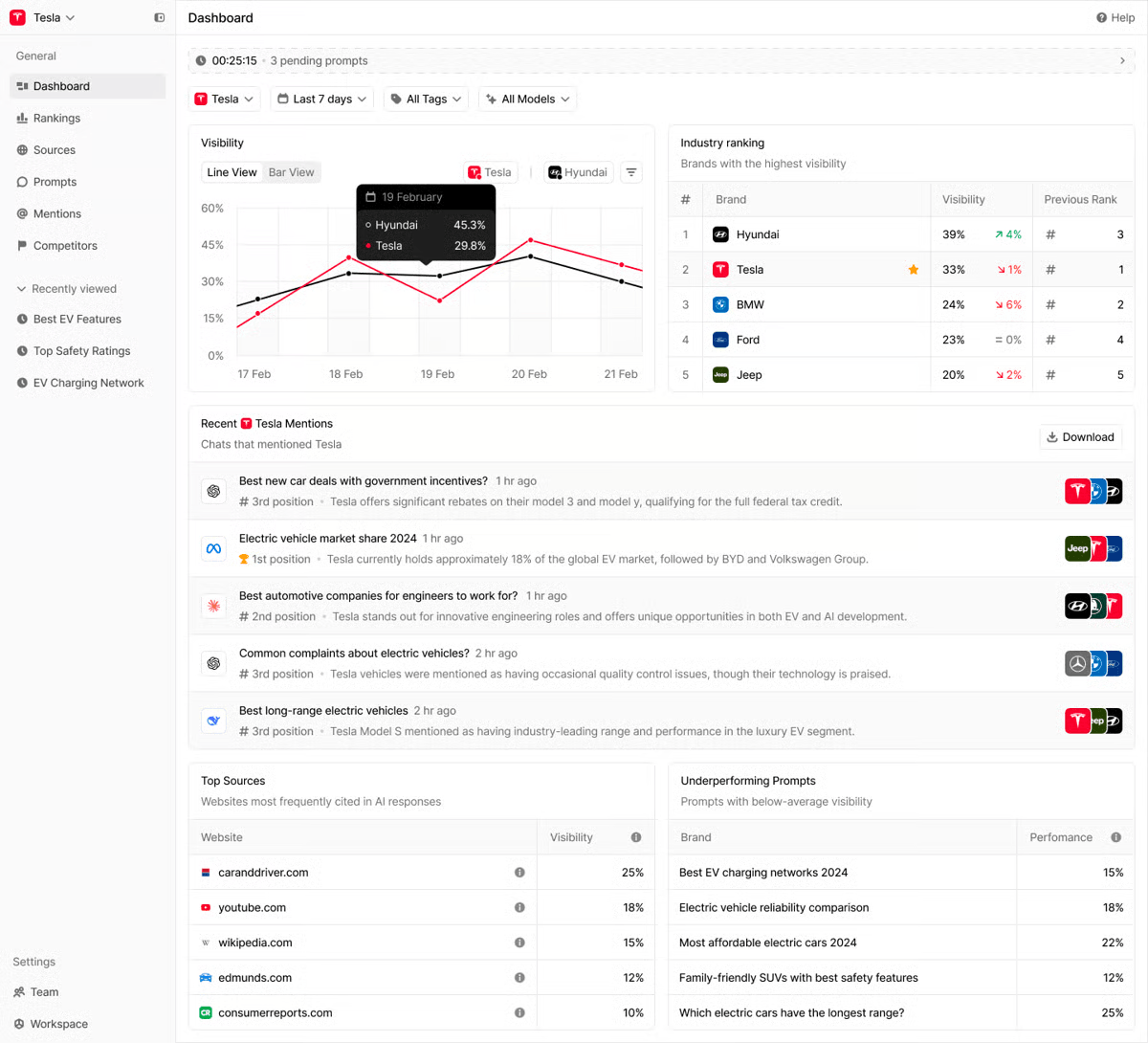Toggle the Hyundai series in the chart legend
The width and height of the screenshot is (1148, 1043).
click(577, 172)
